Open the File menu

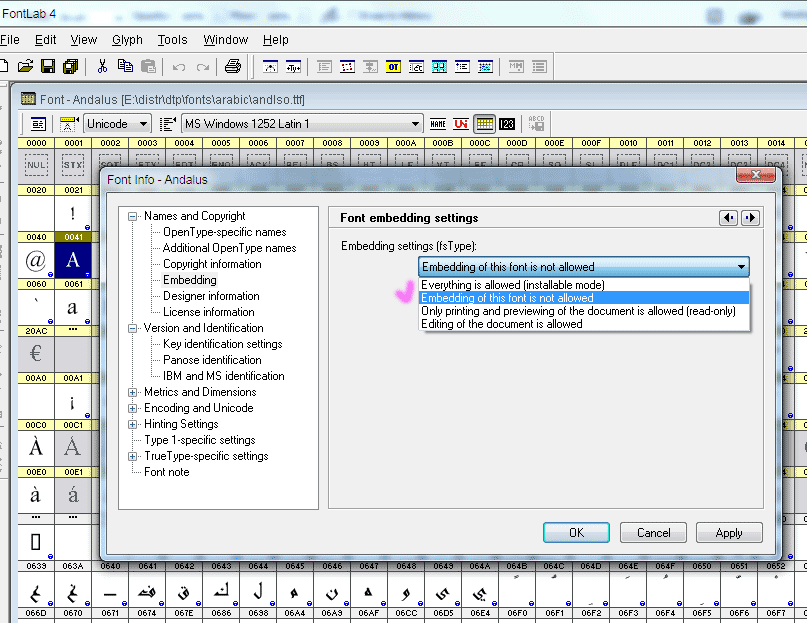tap(9, 40)
